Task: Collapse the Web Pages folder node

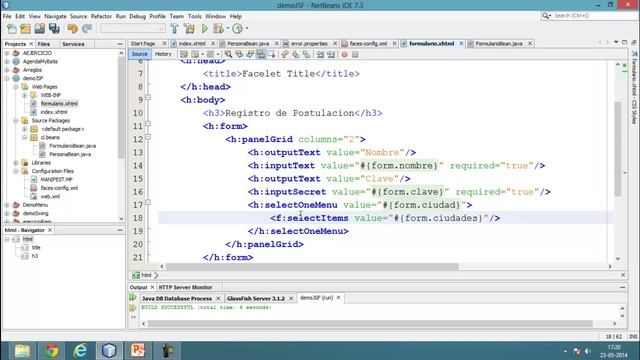Action: point(16,87)
